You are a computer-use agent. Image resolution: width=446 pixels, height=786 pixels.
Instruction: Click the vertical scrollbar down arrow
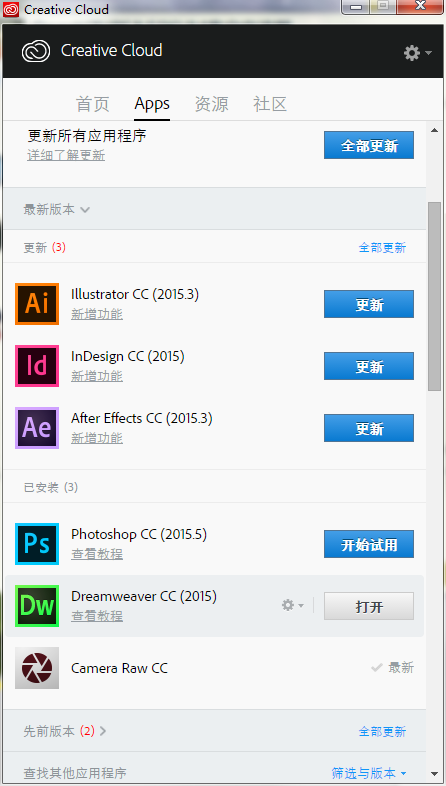click(x=434, y=773)
